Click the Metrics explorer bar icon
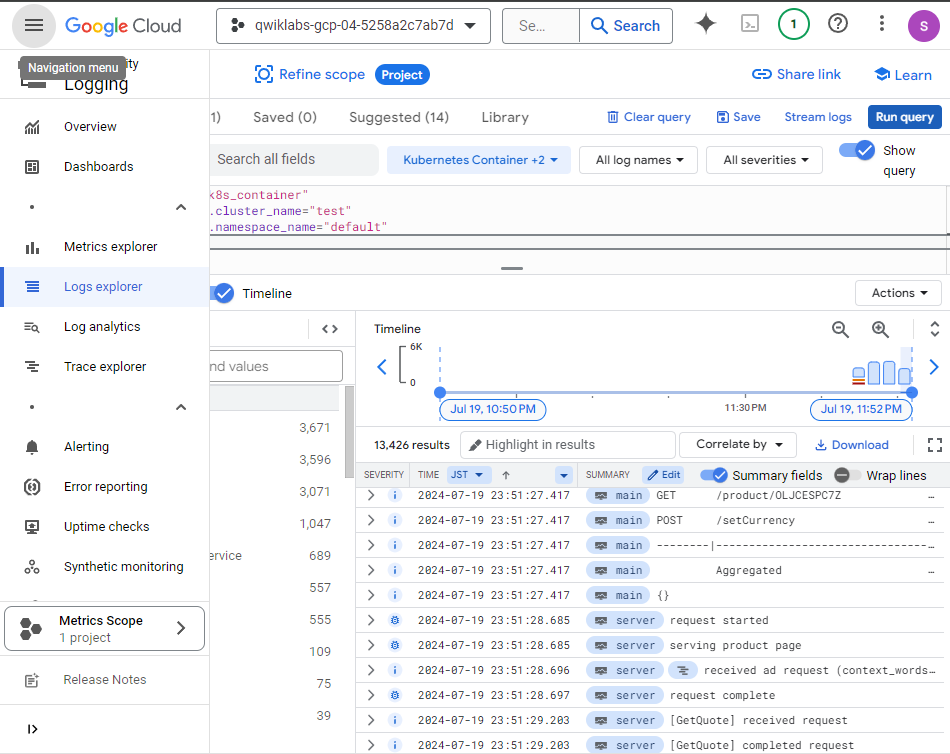 pyautogui.click(x=32, y=247)
